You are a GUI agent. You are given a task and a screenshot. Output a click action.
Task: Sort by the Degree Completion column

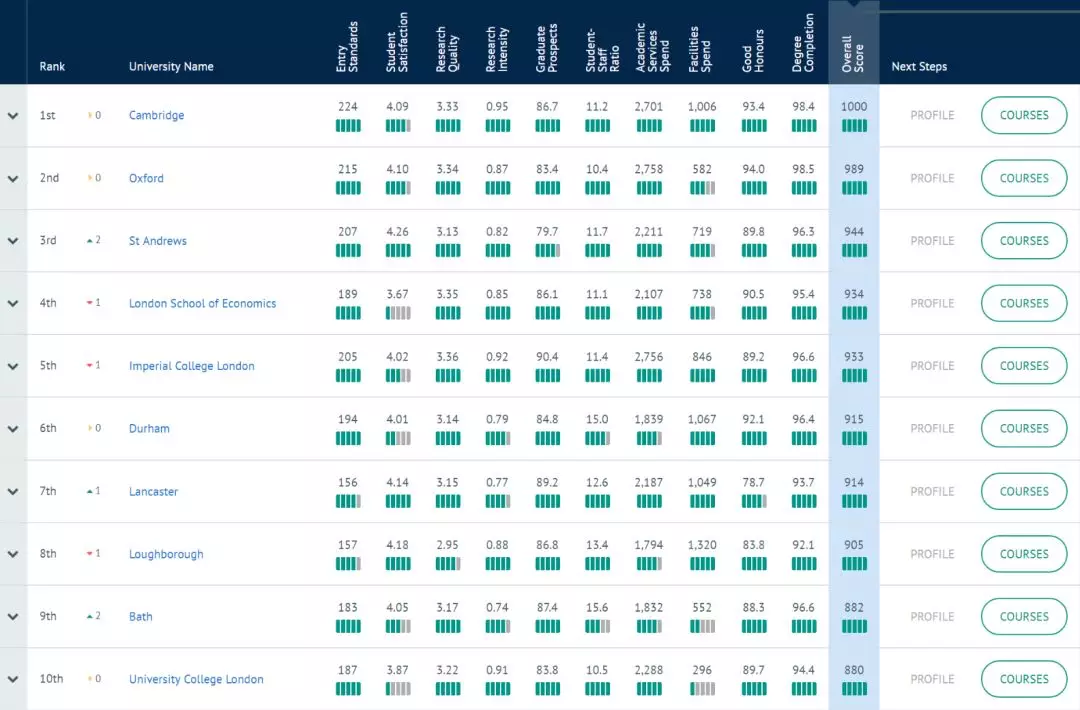[803, 43]
